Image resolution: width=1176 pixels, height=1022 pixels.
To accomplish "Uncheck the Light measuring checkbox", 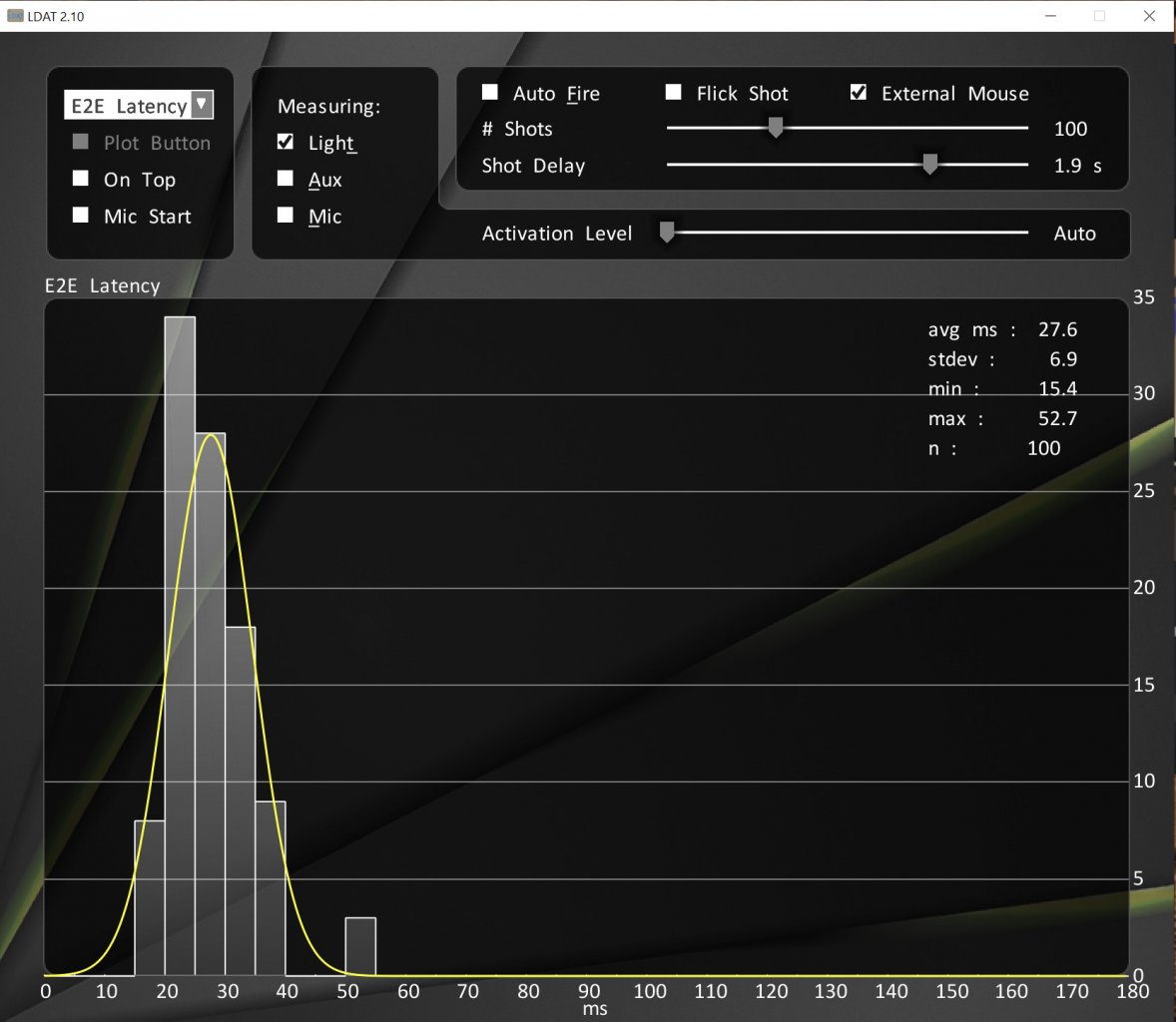I will tap(285, 142).
